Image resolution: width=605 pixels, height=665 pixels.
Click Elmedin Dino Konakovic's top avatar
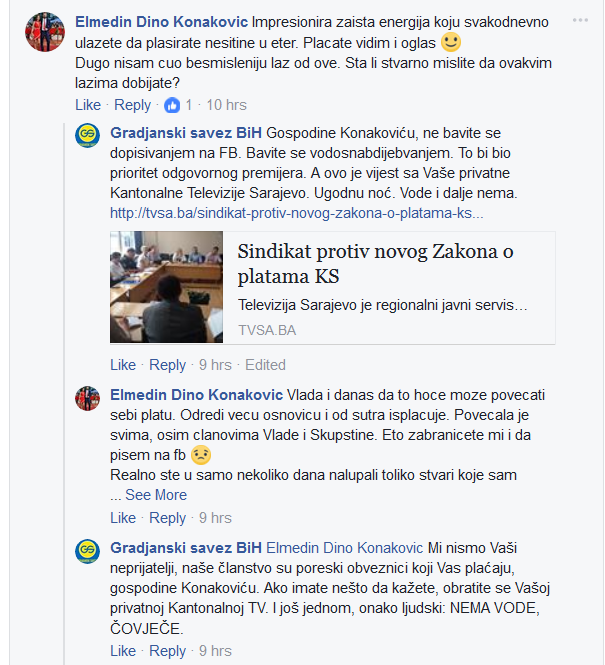(45, 32)
